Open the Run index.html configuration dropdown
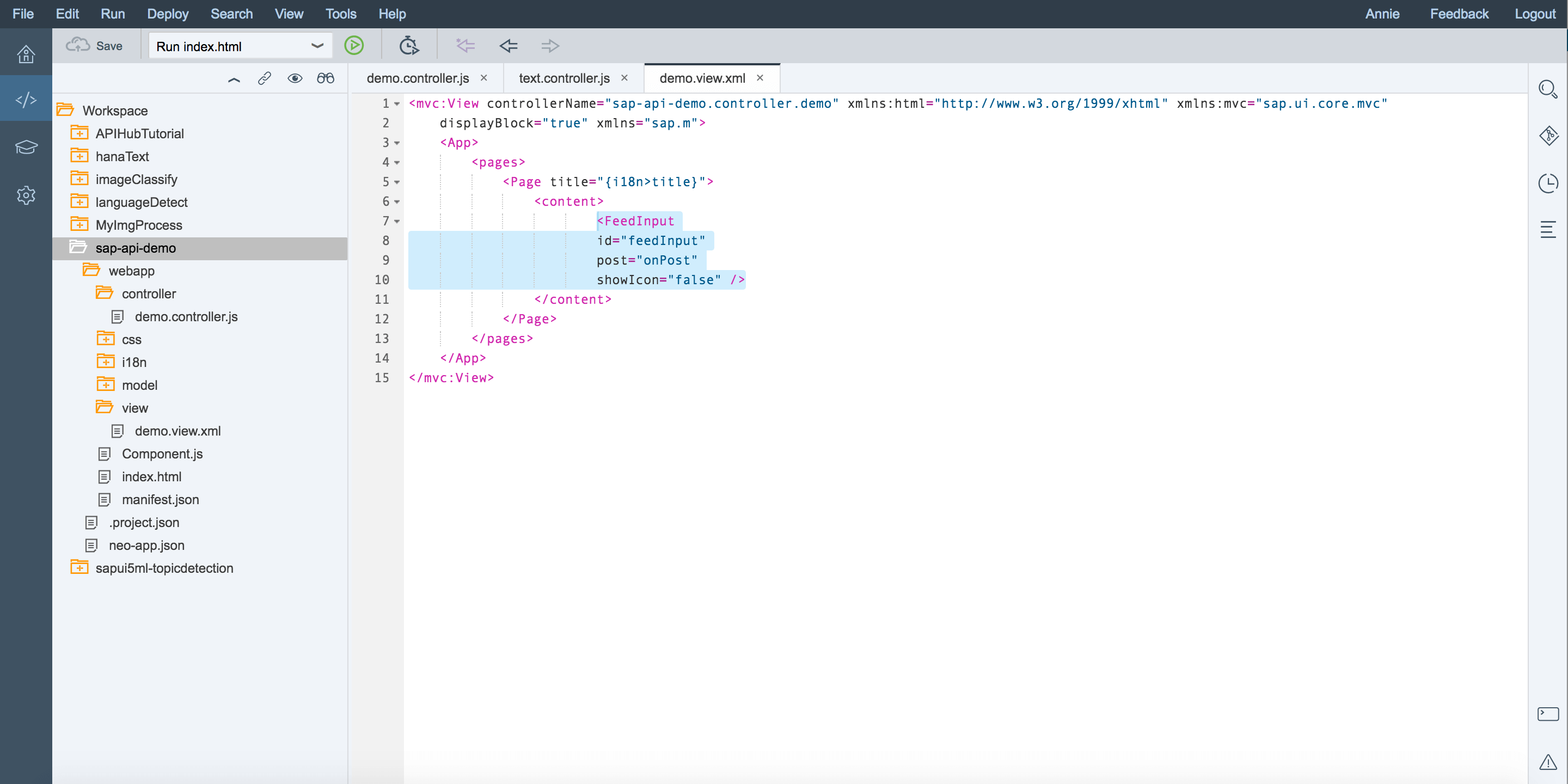The image size is (1568, 784). pyautogui.click(x=240, y=46)
